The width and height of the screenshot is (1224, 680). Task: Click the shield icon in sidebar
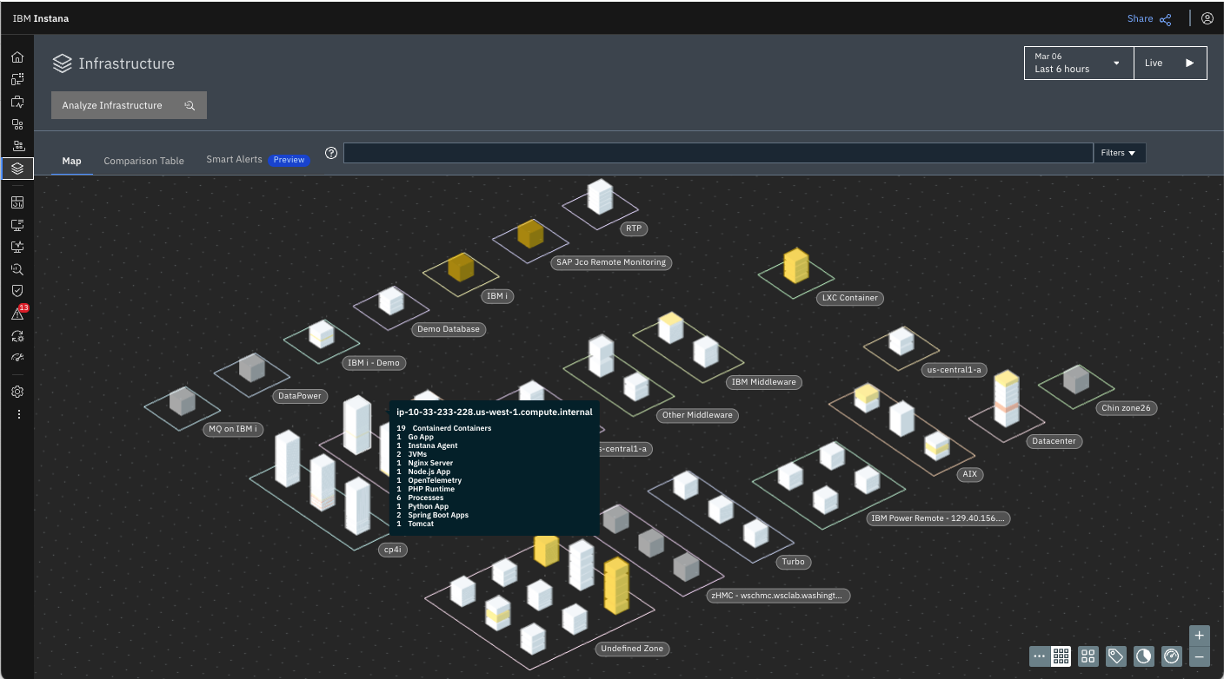17,290
